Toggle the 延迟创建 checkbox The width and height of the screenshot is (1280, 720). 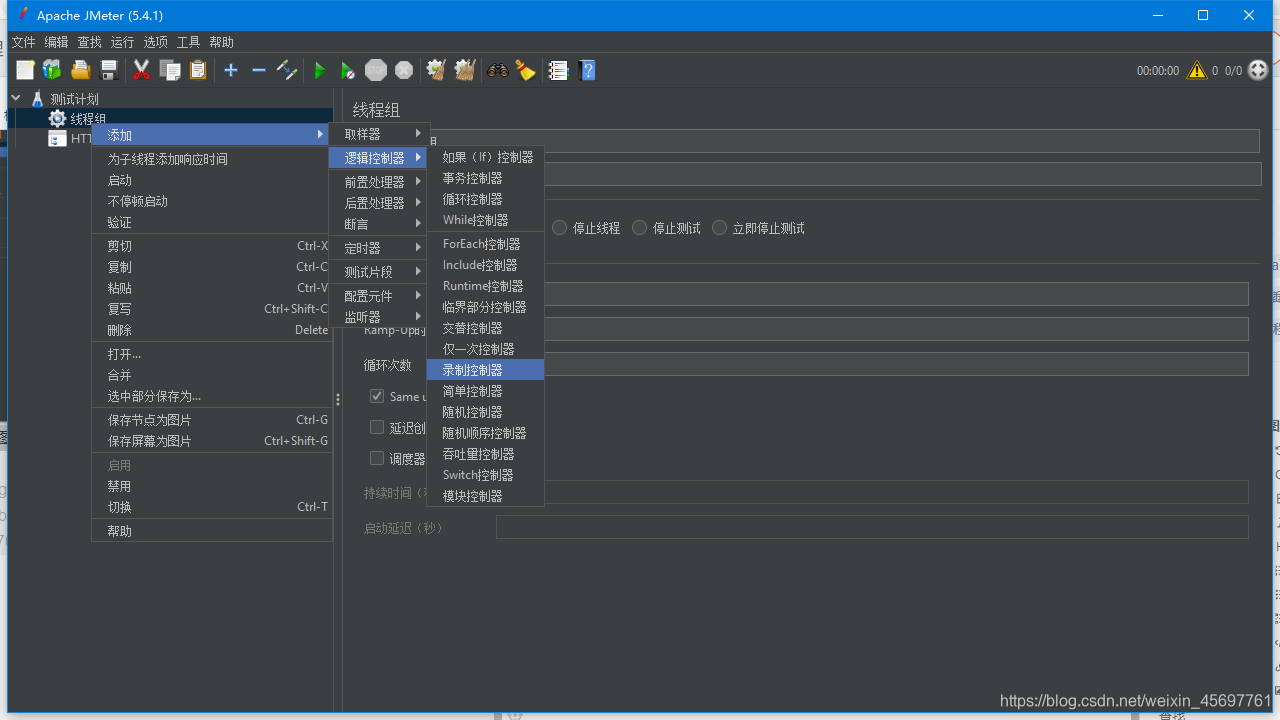click(377, 427)
